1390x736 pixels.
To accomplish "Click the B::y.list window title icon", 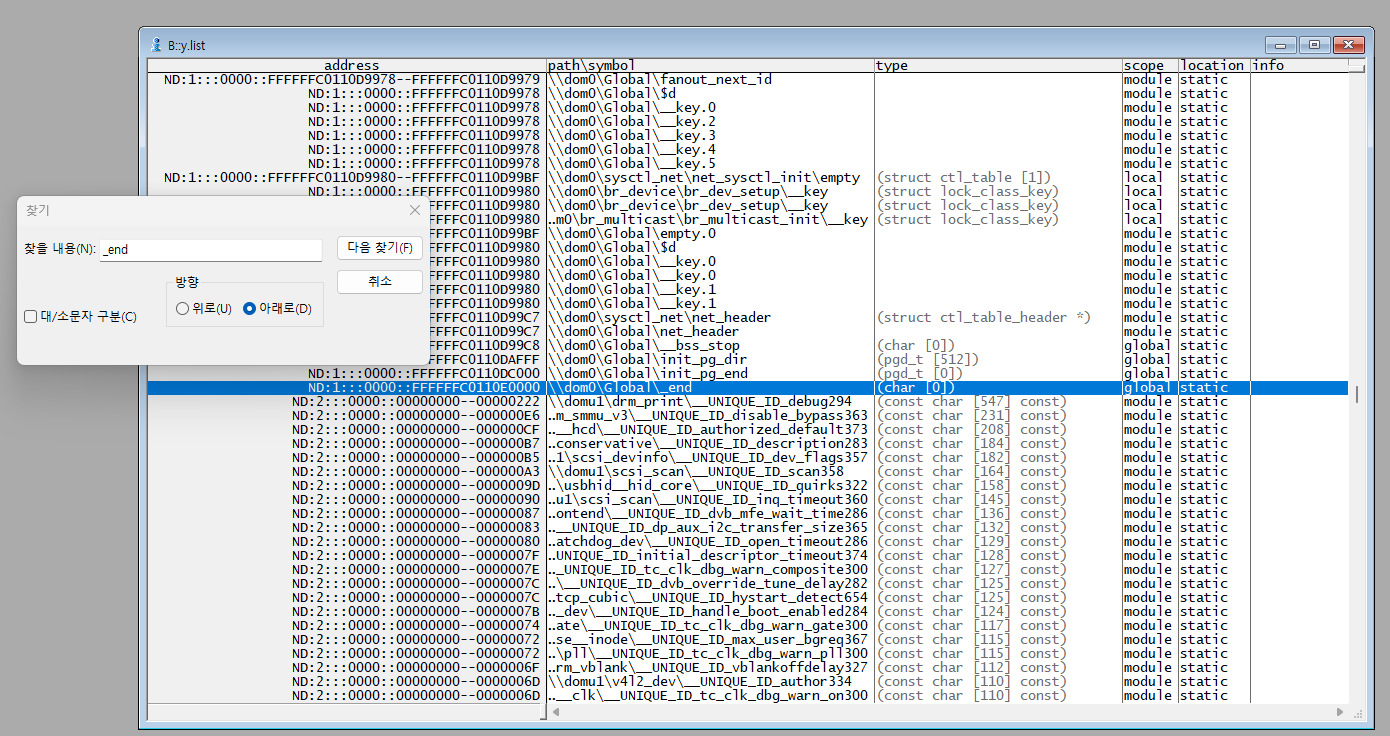I will click(x=156, y=45).
